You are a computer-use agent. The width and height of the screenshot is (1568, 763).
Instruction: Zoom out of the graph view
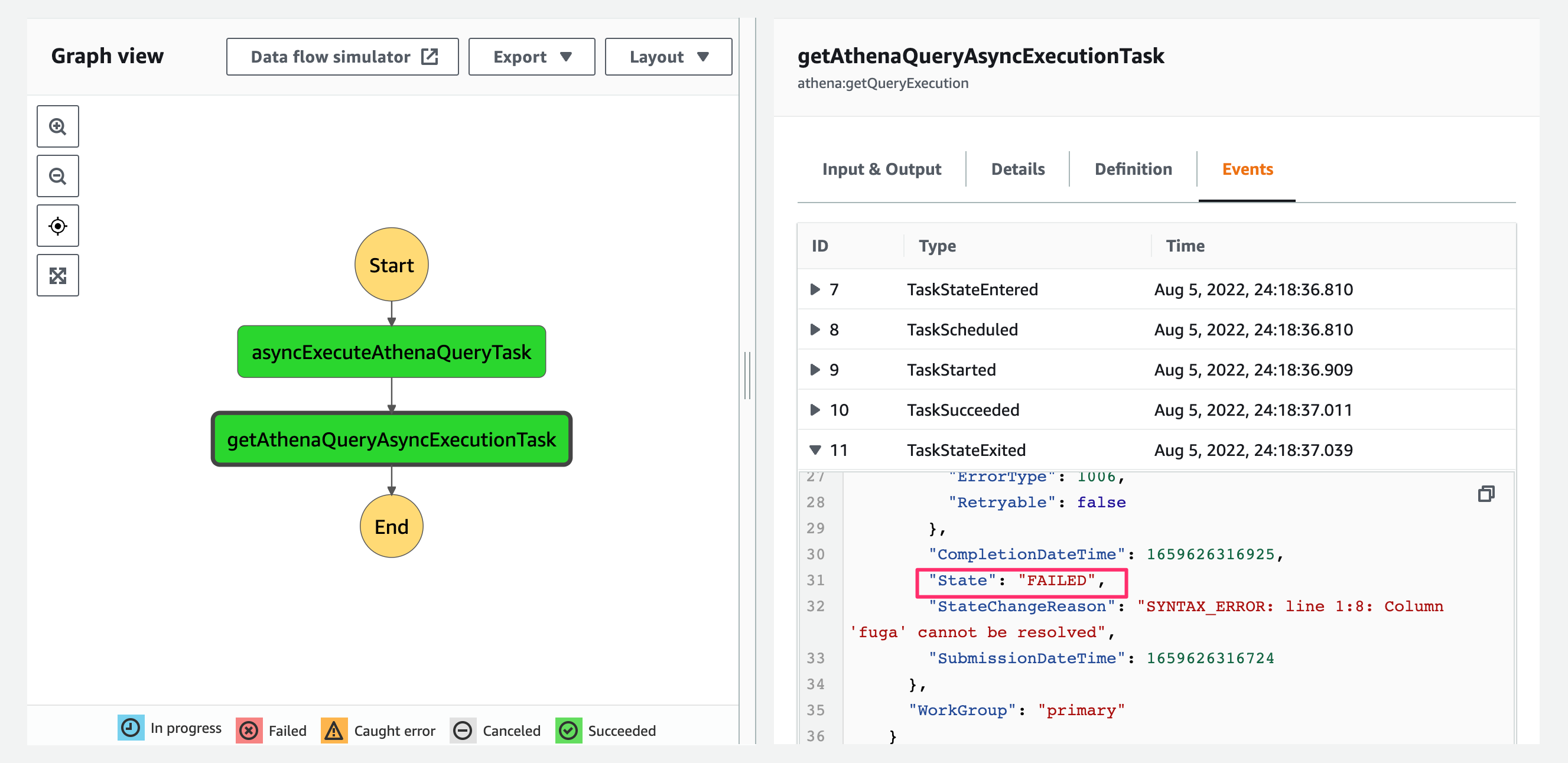58,176
